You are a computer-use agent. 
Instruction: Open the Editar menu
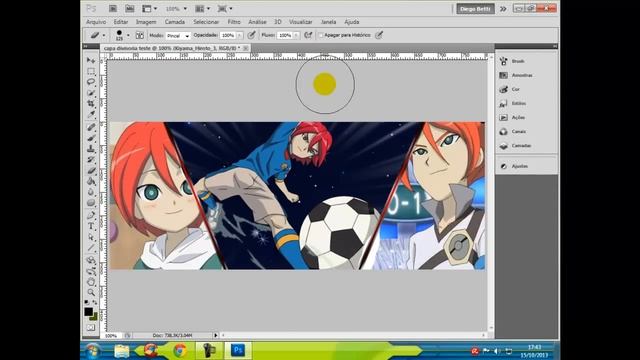(121, 22)
